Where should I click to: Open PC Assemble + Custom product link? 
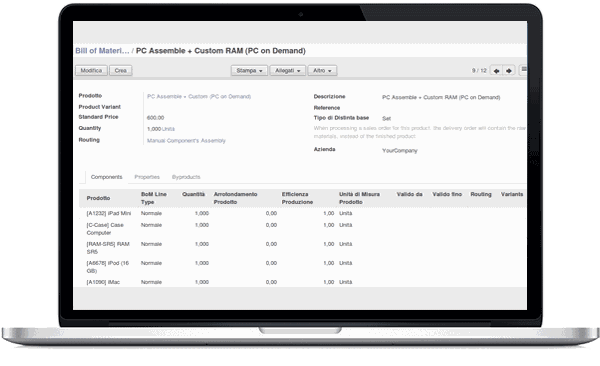199,96
